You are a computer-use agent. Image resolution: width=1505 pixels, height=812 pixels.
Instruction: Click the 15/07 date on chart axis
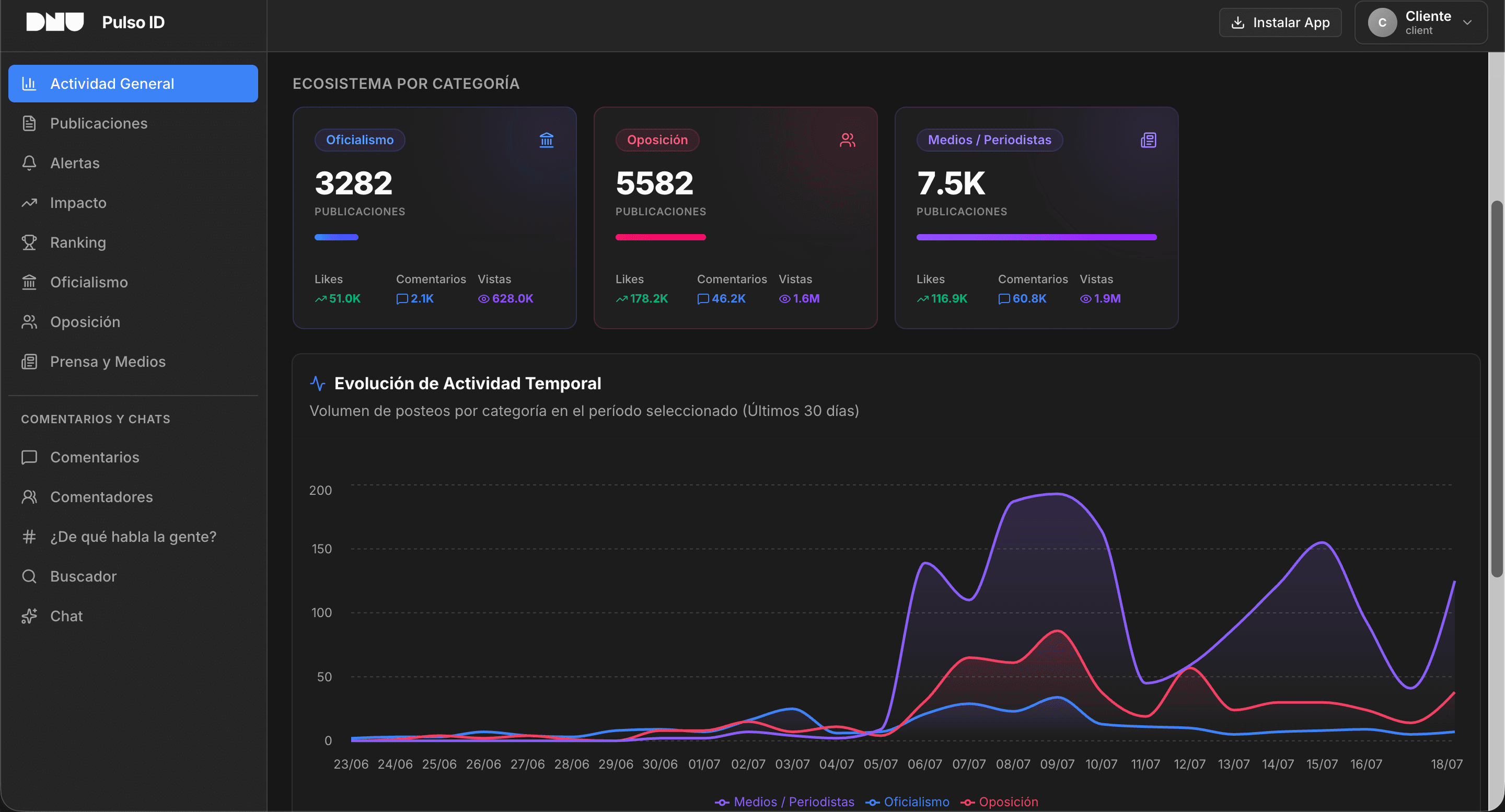pos(1322,764)
